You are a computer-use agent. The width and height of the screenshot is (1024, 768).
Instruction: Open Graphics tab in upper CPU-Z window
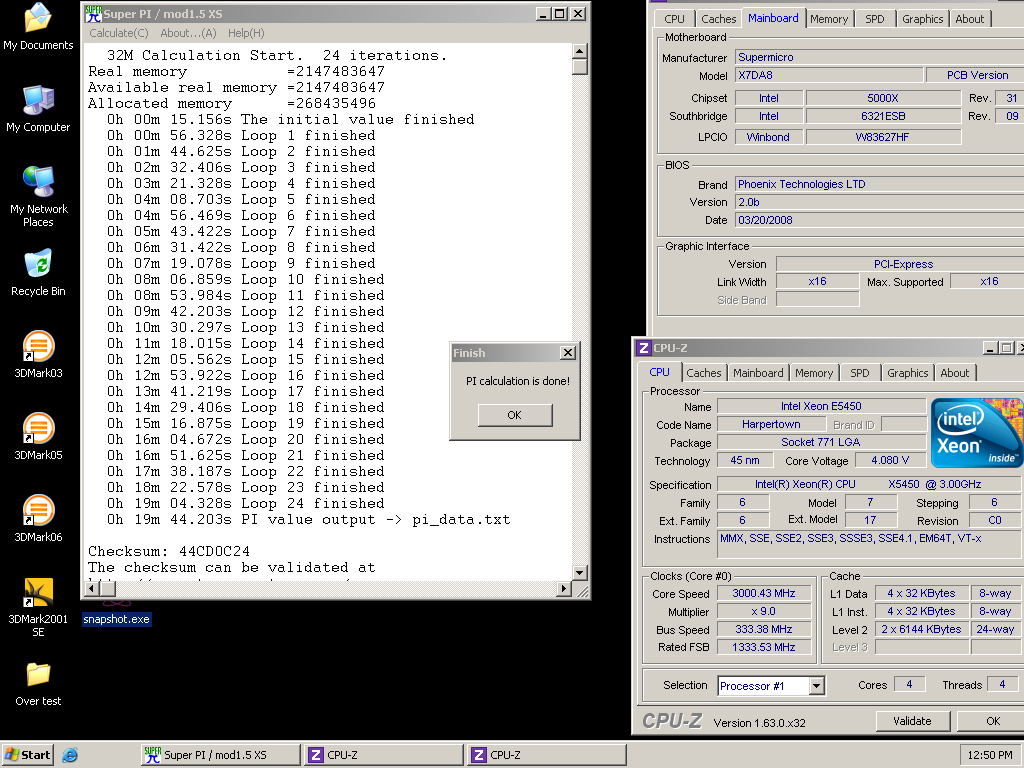tap(923, 19)
